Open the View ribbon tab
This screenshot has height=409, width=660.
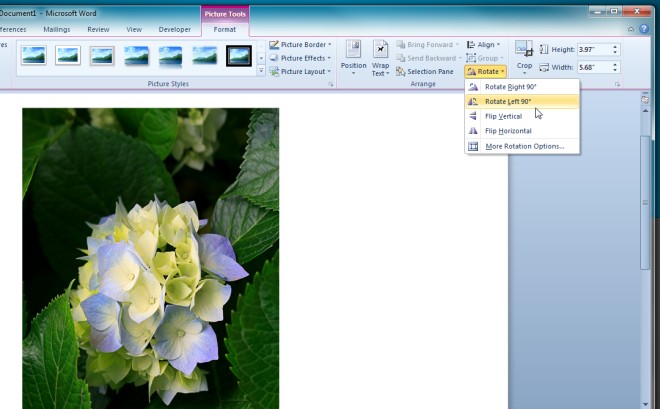(x=134, y=29)
